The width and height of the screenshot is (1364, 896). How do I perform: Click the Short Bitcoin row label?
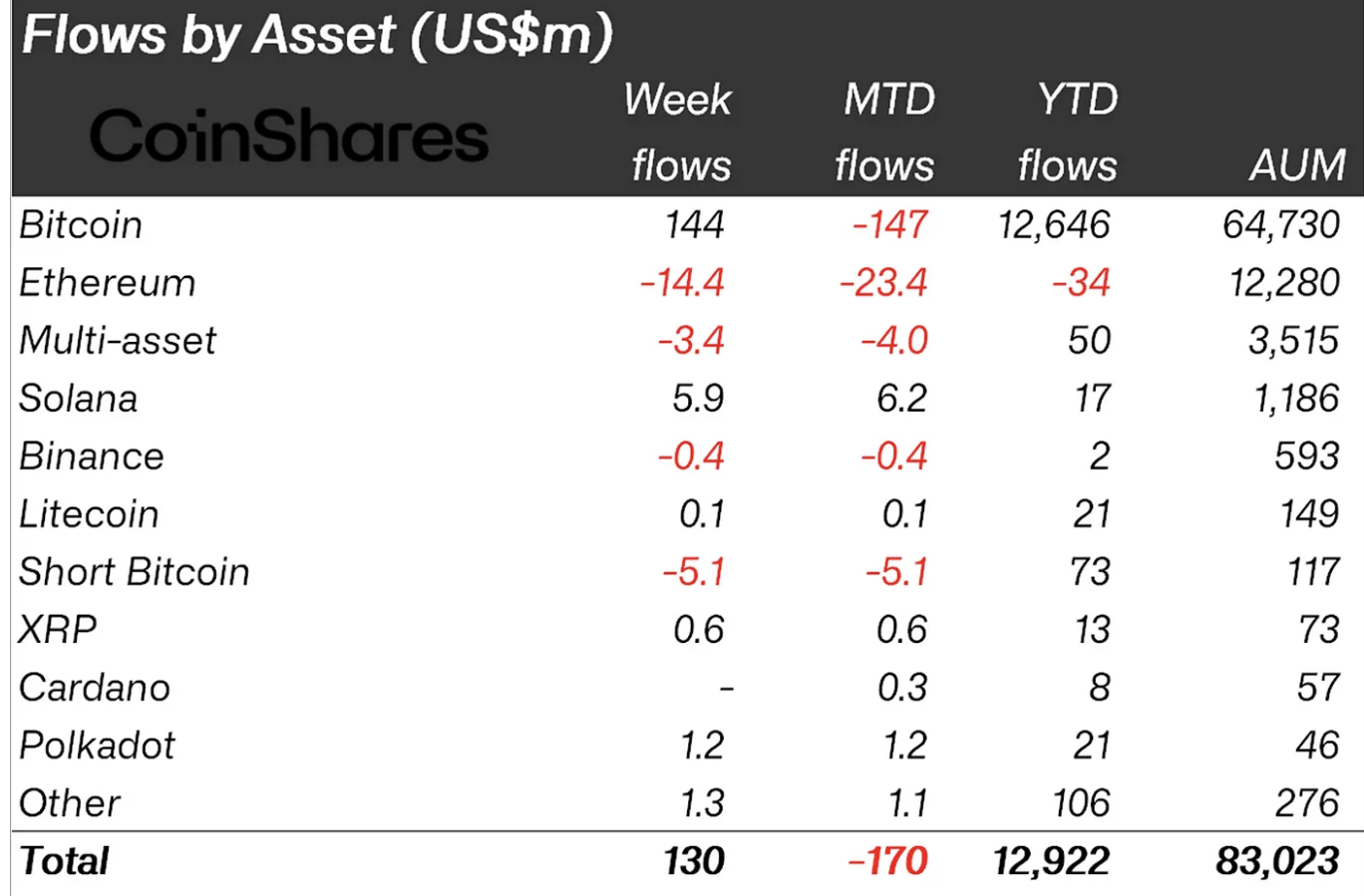coord(135,572)
